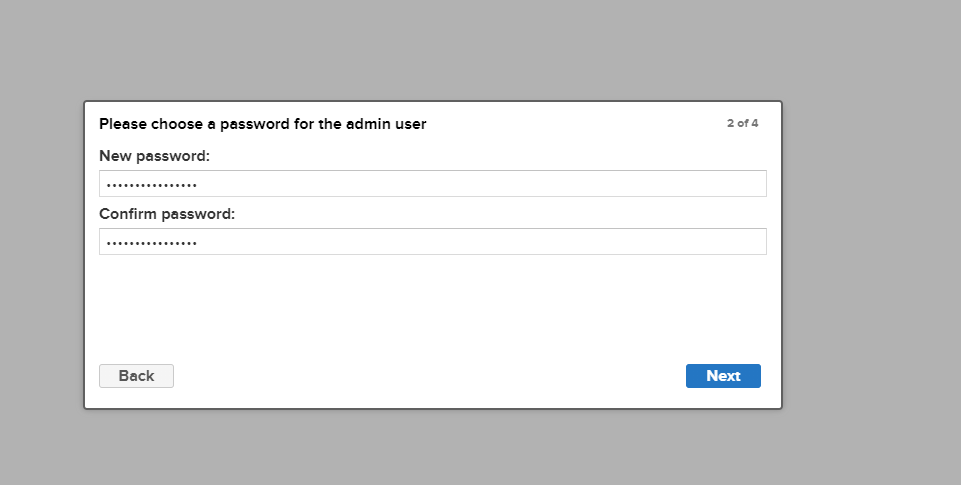
Task: Click the "Confirm password:" label
Action: coord(166,214)
